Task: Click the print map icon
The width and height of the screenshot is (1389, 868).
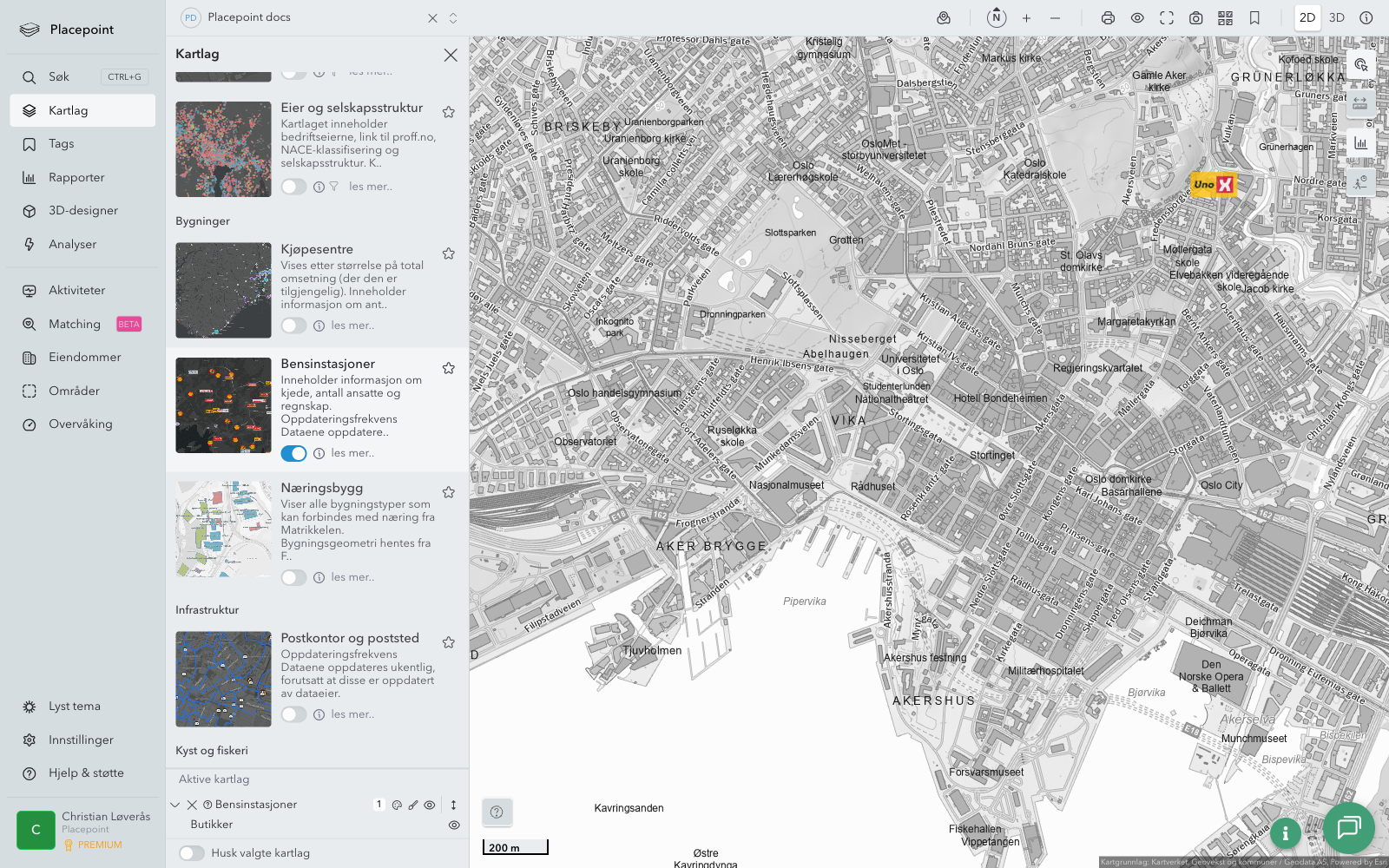Action: (x=1108, y=18)
